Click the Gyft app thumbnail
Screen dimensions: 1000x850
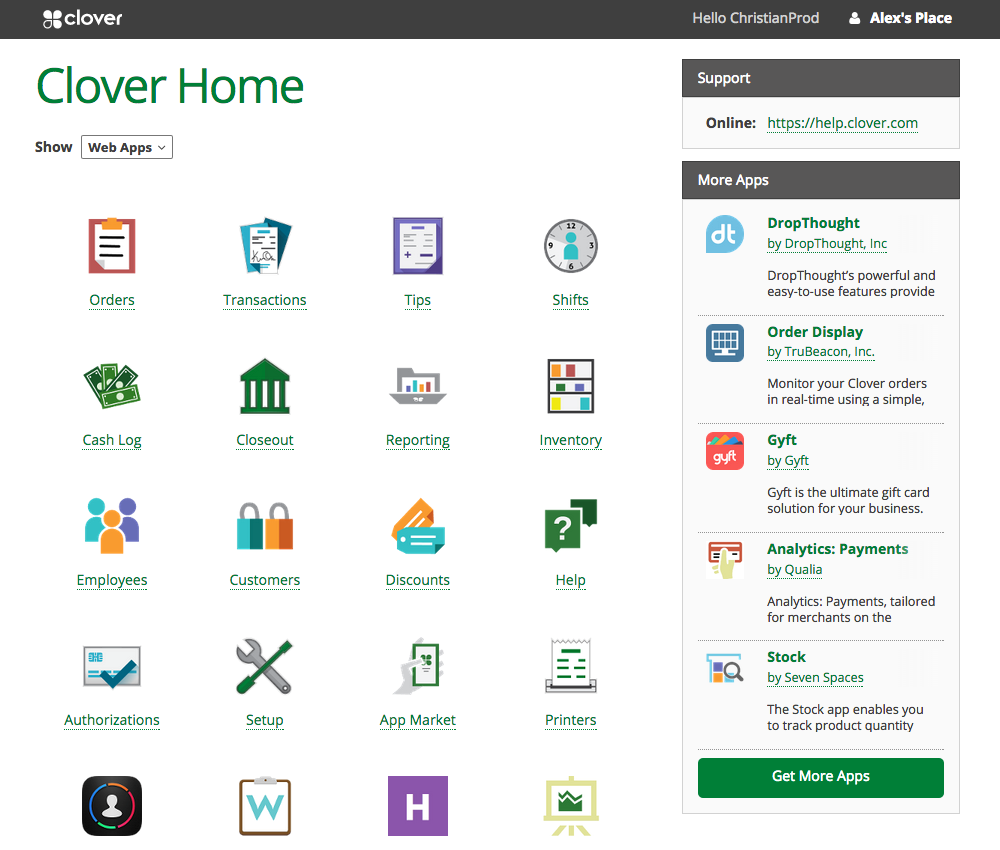click(725, 451)
